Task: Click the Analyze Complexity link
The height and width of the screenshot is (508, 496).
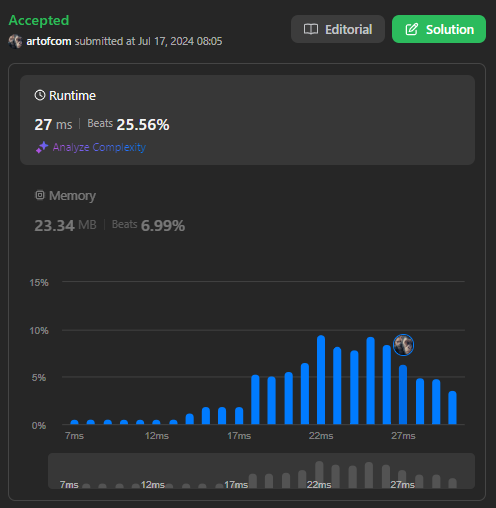Action: click(99, 147)
